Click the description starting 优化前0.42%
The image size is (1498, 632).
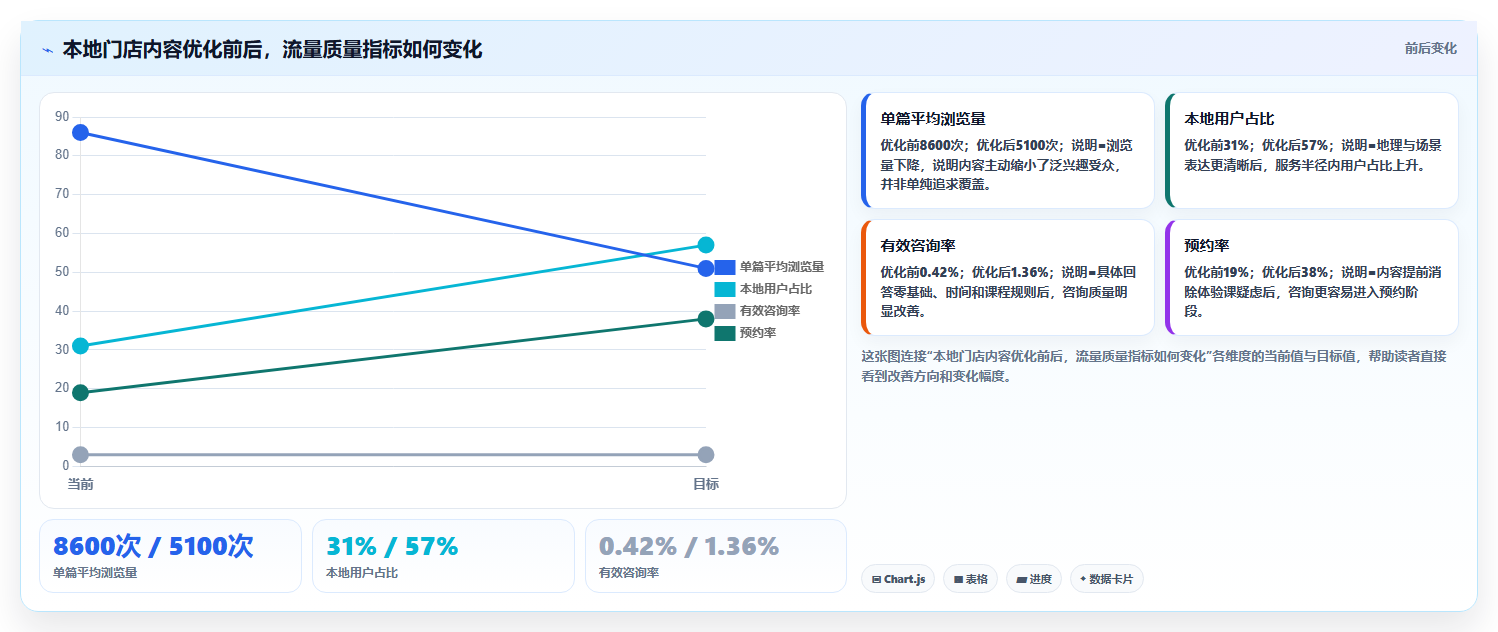point(1007,292)
